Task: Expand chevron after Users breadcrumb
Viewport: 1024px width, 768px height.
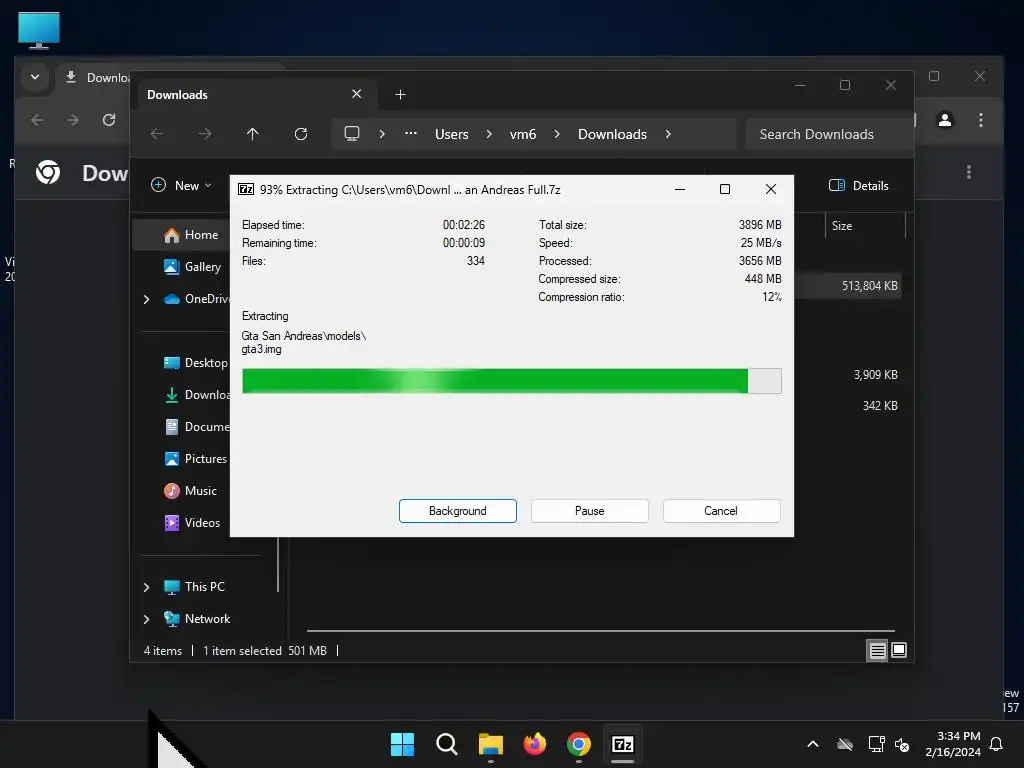Action: point(489,134)
